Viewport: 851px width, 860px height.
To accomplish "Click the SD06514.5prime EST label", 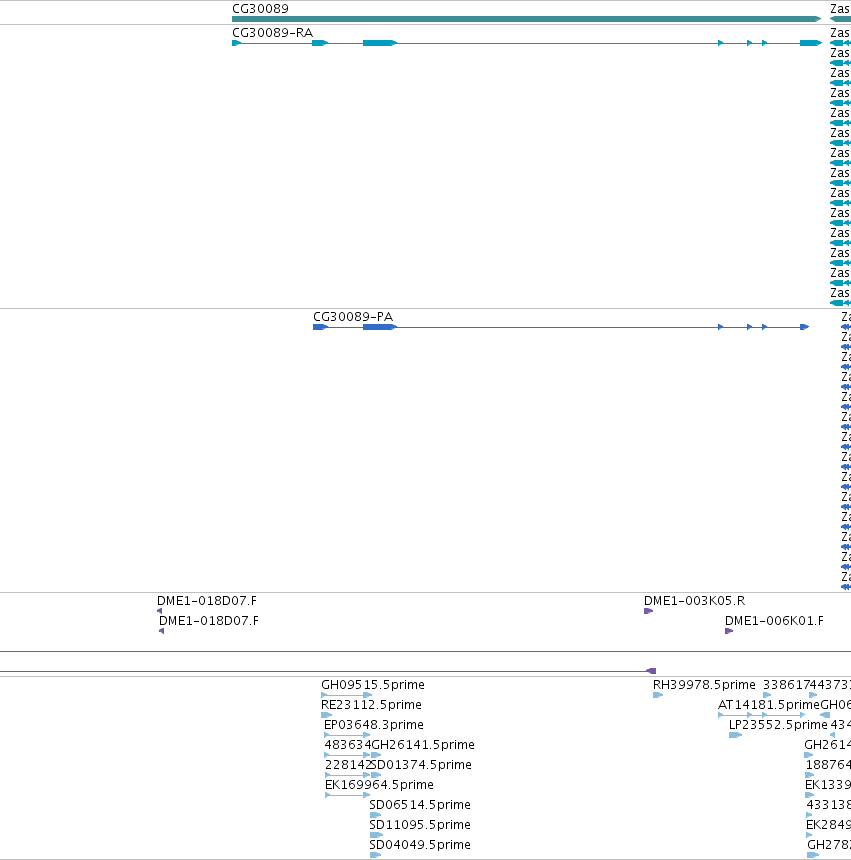I will coord(419,805).
